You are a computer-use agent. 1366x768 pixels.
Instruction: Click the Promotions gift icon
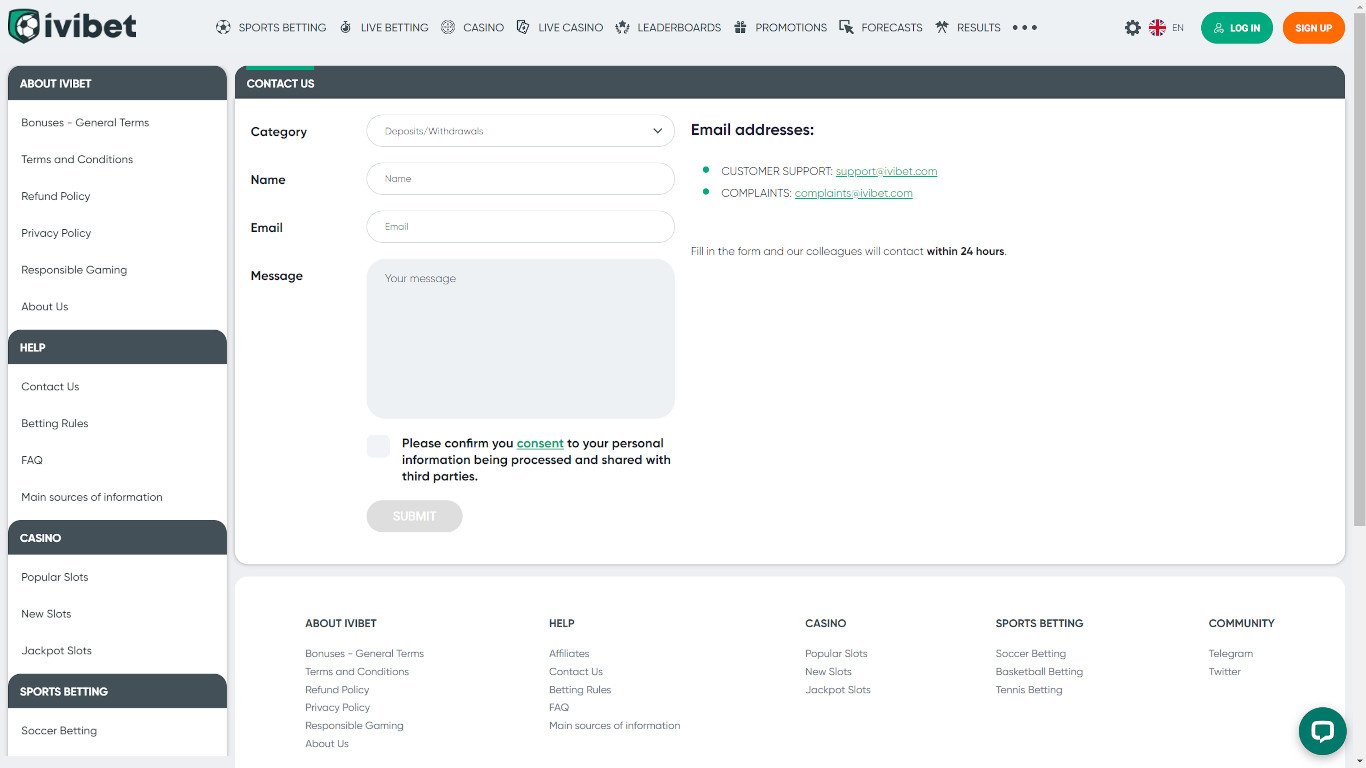[x=740, y=27]
